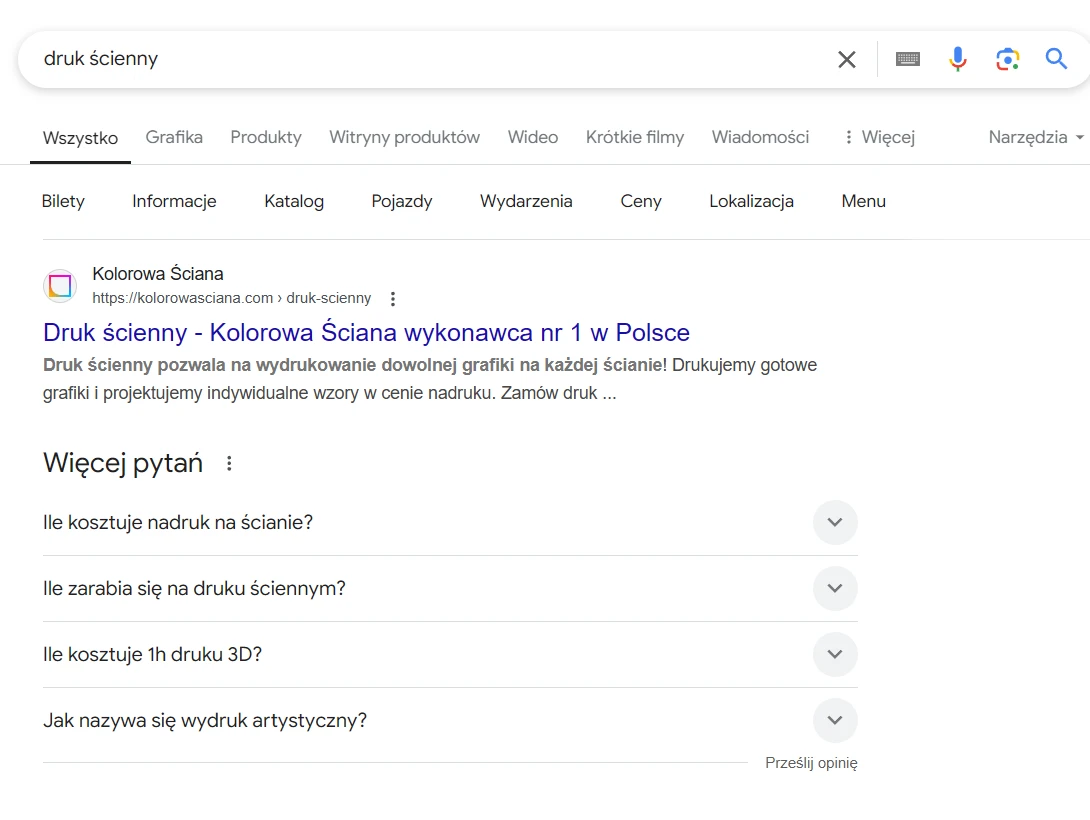Open the Druk ścienny - Kolorowa Ściana result link

coord(366,332)
